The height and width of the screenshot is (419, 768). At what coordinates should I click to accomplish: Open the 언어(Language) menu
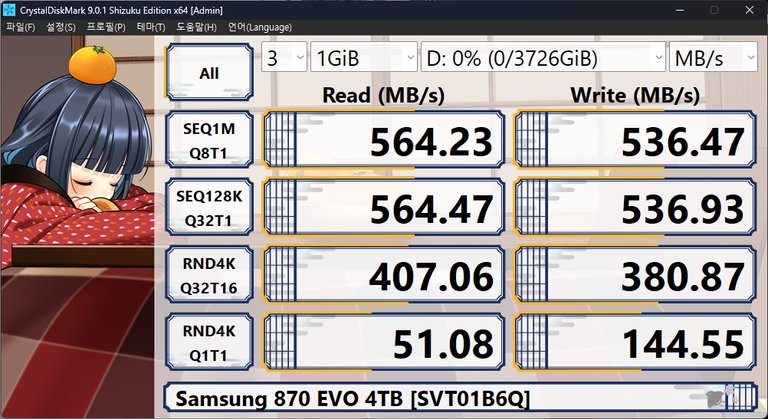[260, 27]
